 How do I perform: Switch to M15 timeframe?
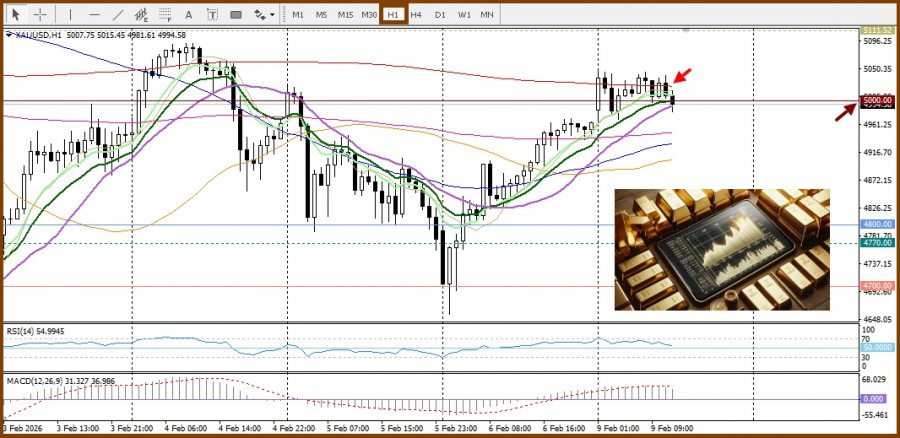point(345,14)
